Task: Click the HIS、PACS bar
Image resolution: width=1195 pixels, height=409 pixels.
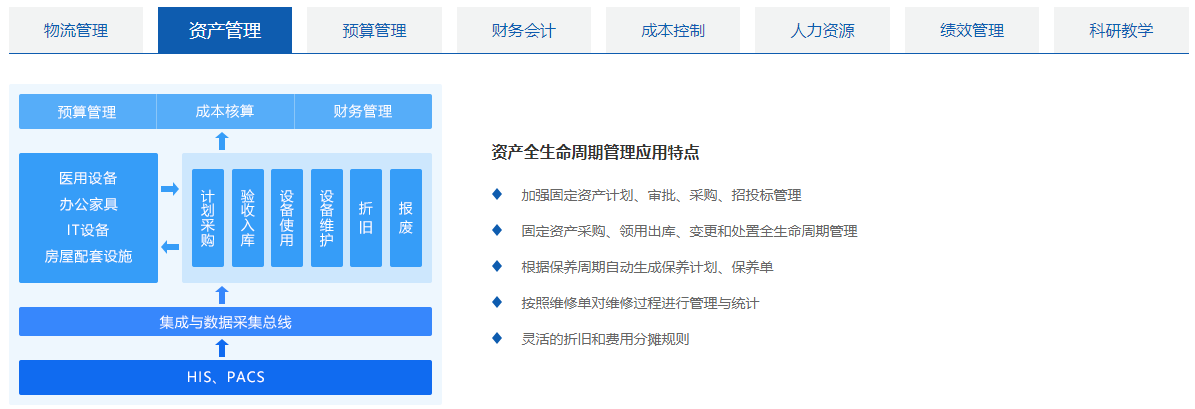Action: coord(226,377)
